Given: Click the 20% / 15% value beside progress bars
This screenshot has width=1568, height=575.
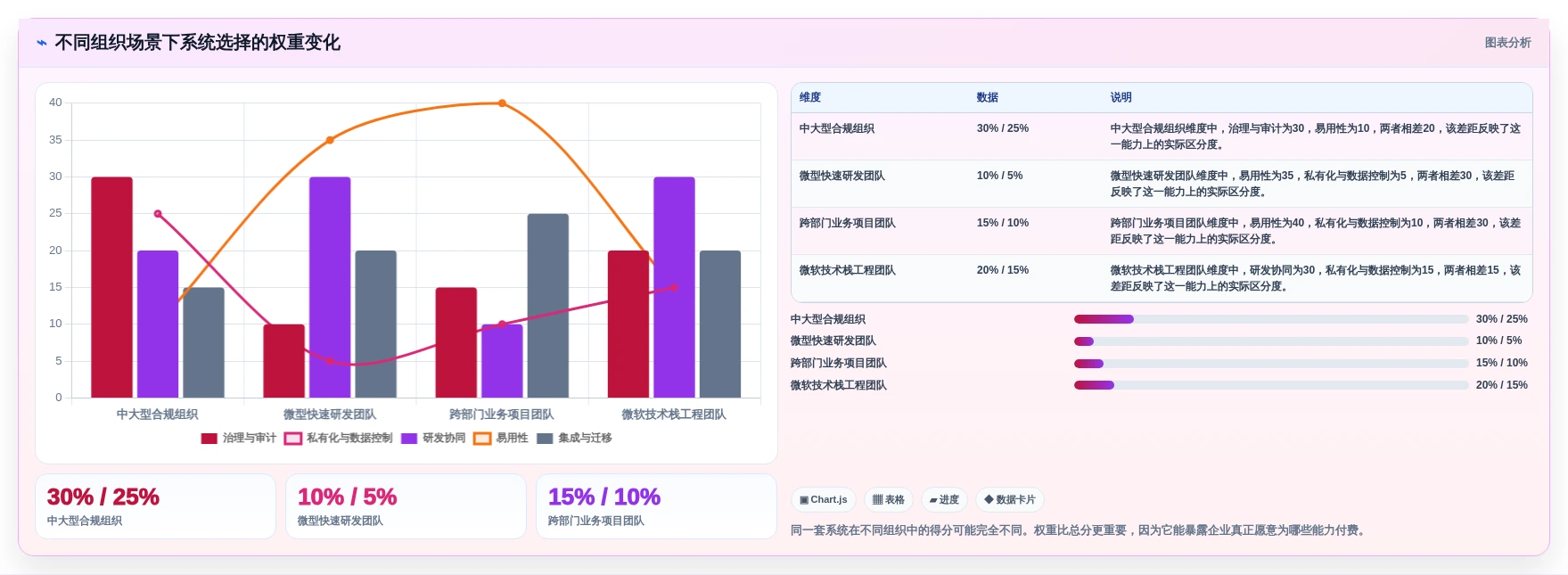Looking at the screenshot, I should (x=1502, y=385).
